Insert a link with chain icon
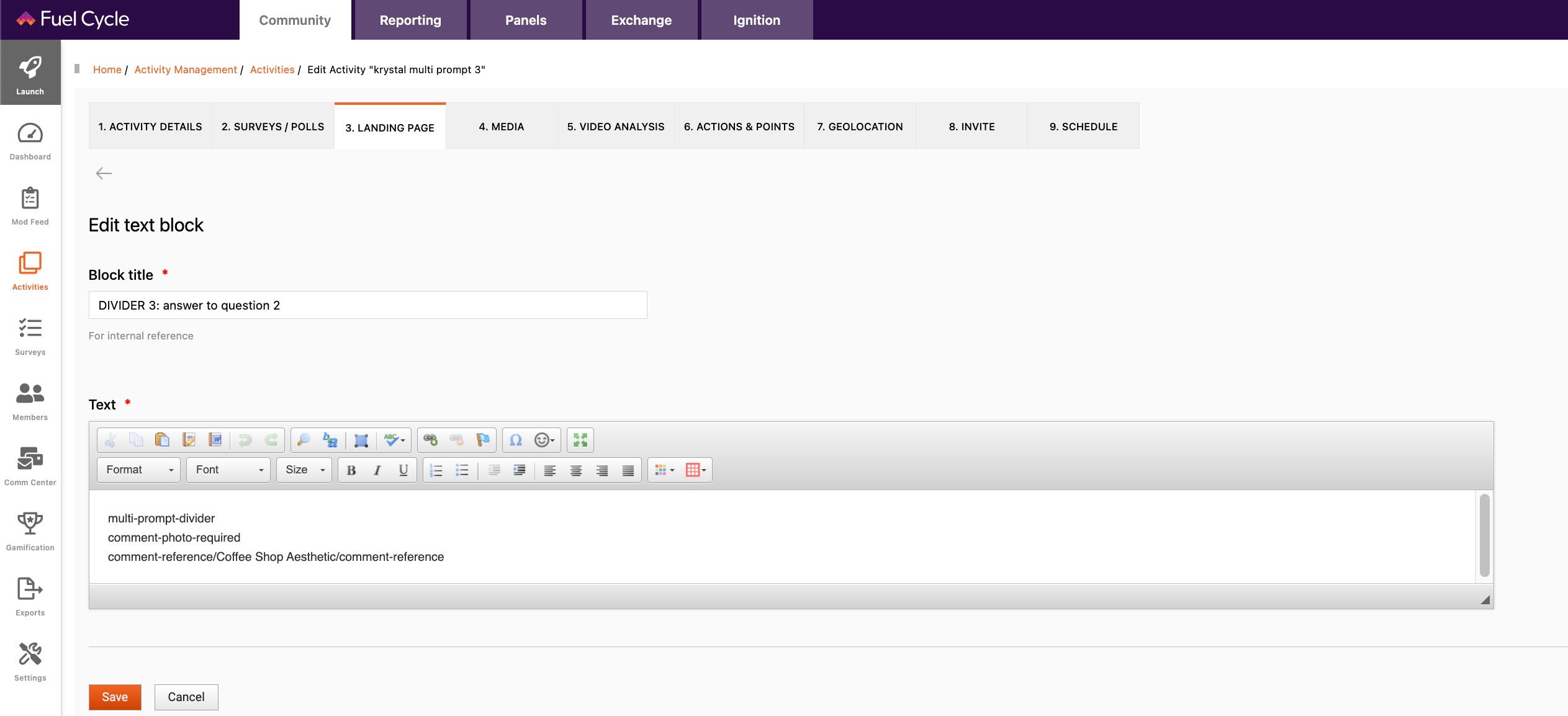1568x716 pixels. 430,440
